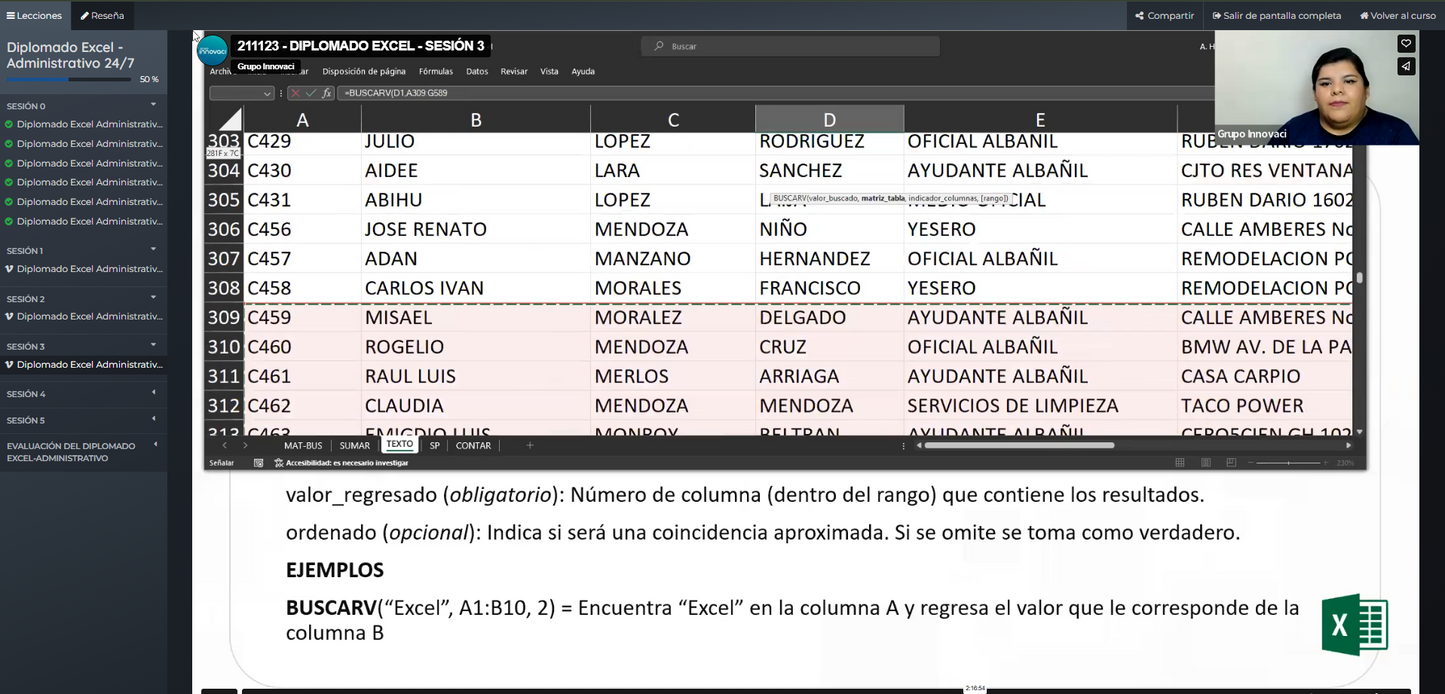Cancel formula entry with the X icon

pyautogui.click(x=295, y=93)
